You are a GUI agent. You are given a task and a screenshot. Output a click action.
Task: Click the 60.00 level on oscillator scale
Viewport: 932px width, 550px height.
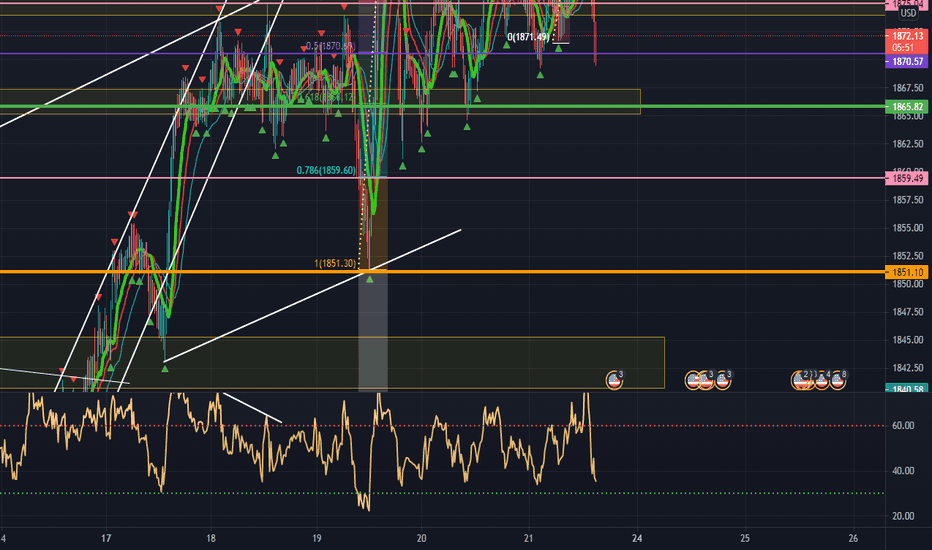pyautogui.click(x=903, y=426)
